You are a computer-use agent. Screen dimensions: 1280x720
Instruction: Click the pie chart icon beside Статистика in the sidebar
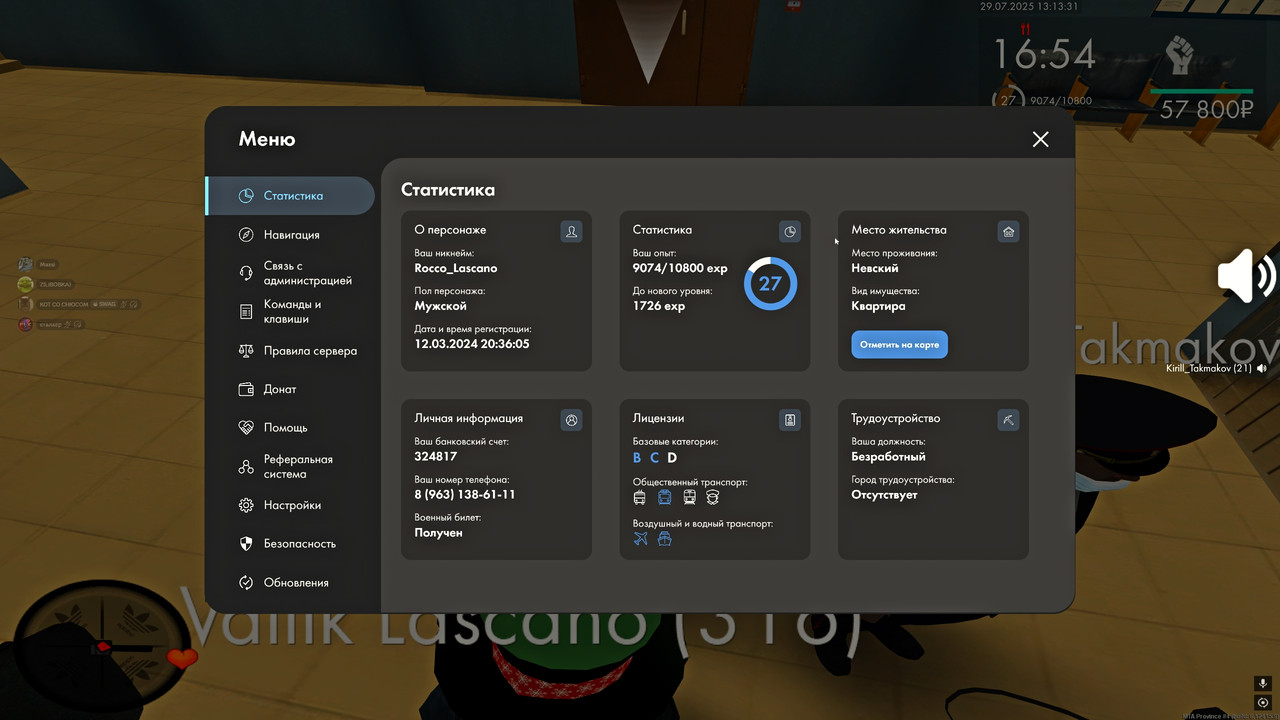[246, 196]
